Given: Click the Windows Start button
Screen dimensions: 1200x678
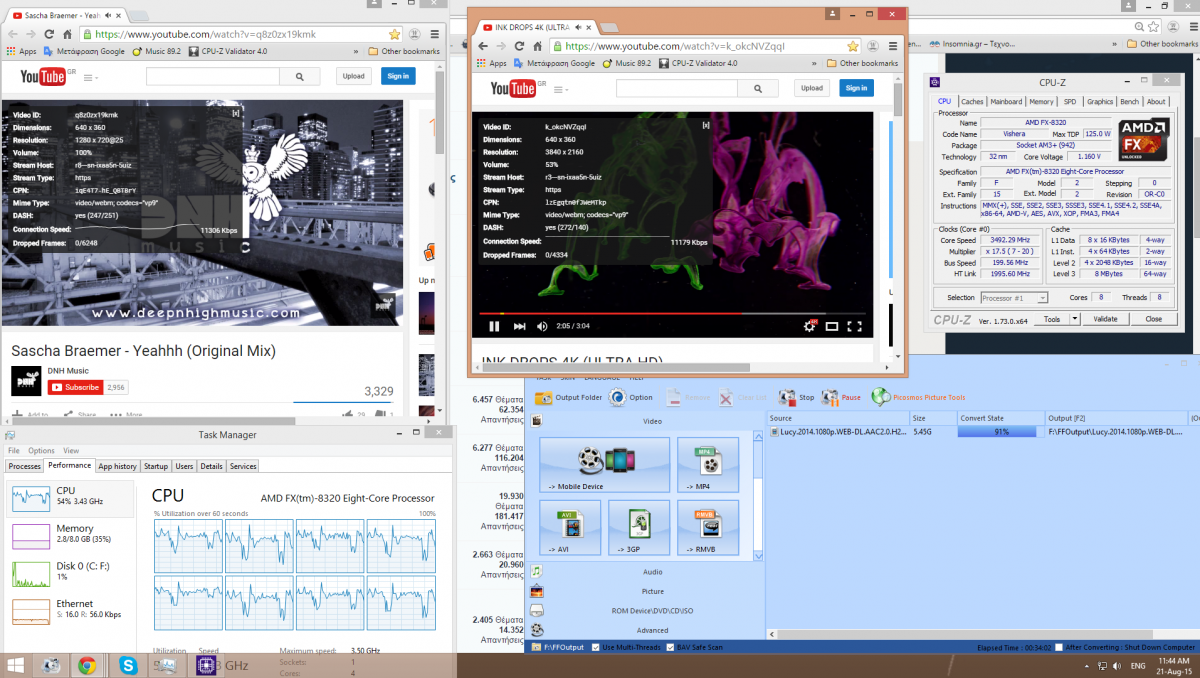Looking at the screenshot, I should pyautogui.click(x=15, y=665).
